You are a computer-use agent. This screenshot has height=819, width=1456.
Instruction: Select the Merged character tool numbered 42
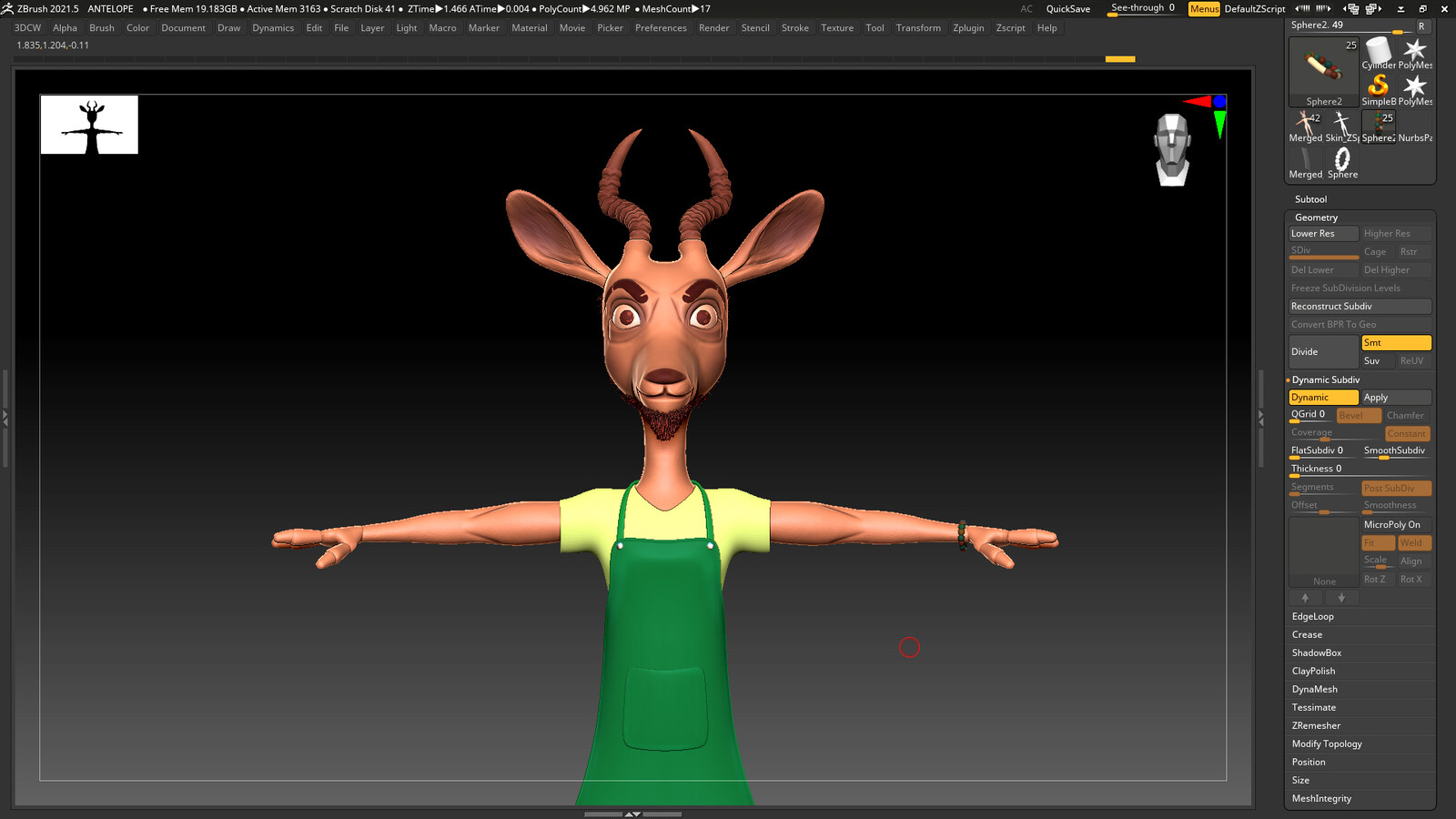(x=1306, y=126)
